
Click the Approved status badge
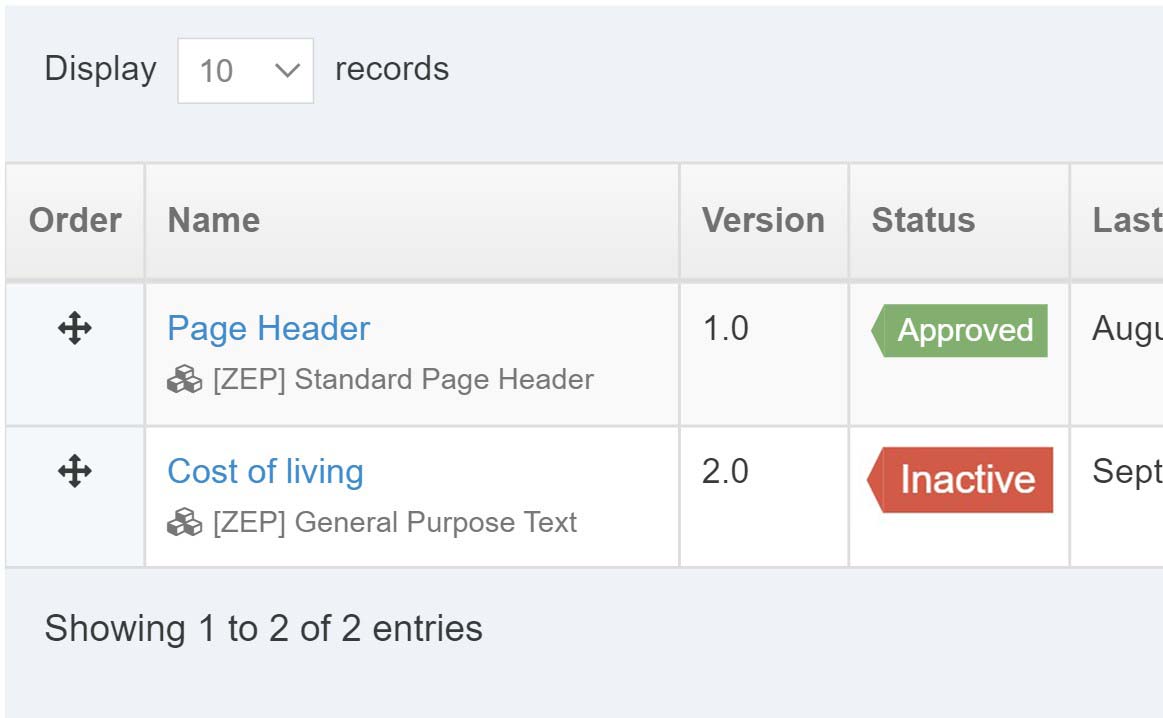coord(959,331)
